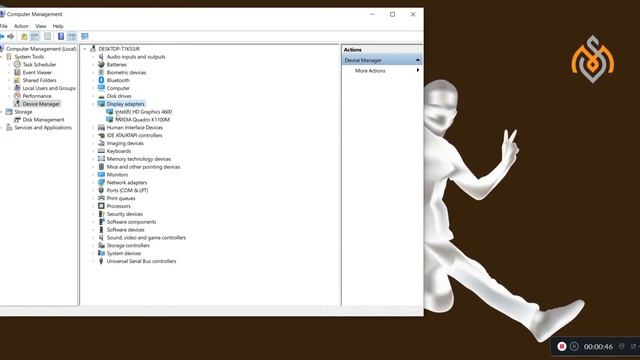640x360 pixels.
Task: Click the Performance icon in console tree
Action: [x=17, y=96]
